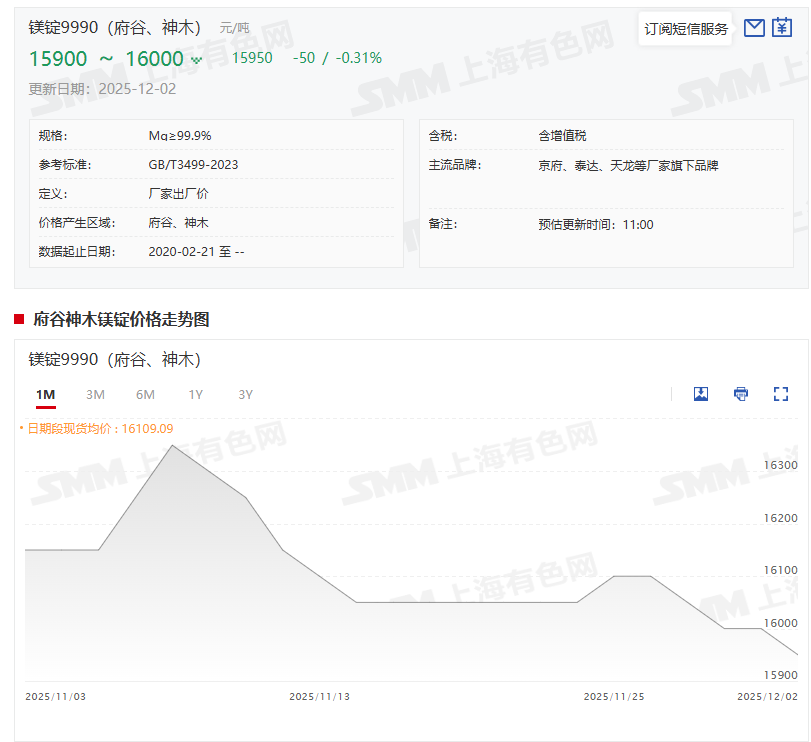Click the section heading 府谷神木镁锭价格走势图
Image resolution: width=811 pixels, height=742 pixels.
tap(121, 320)
